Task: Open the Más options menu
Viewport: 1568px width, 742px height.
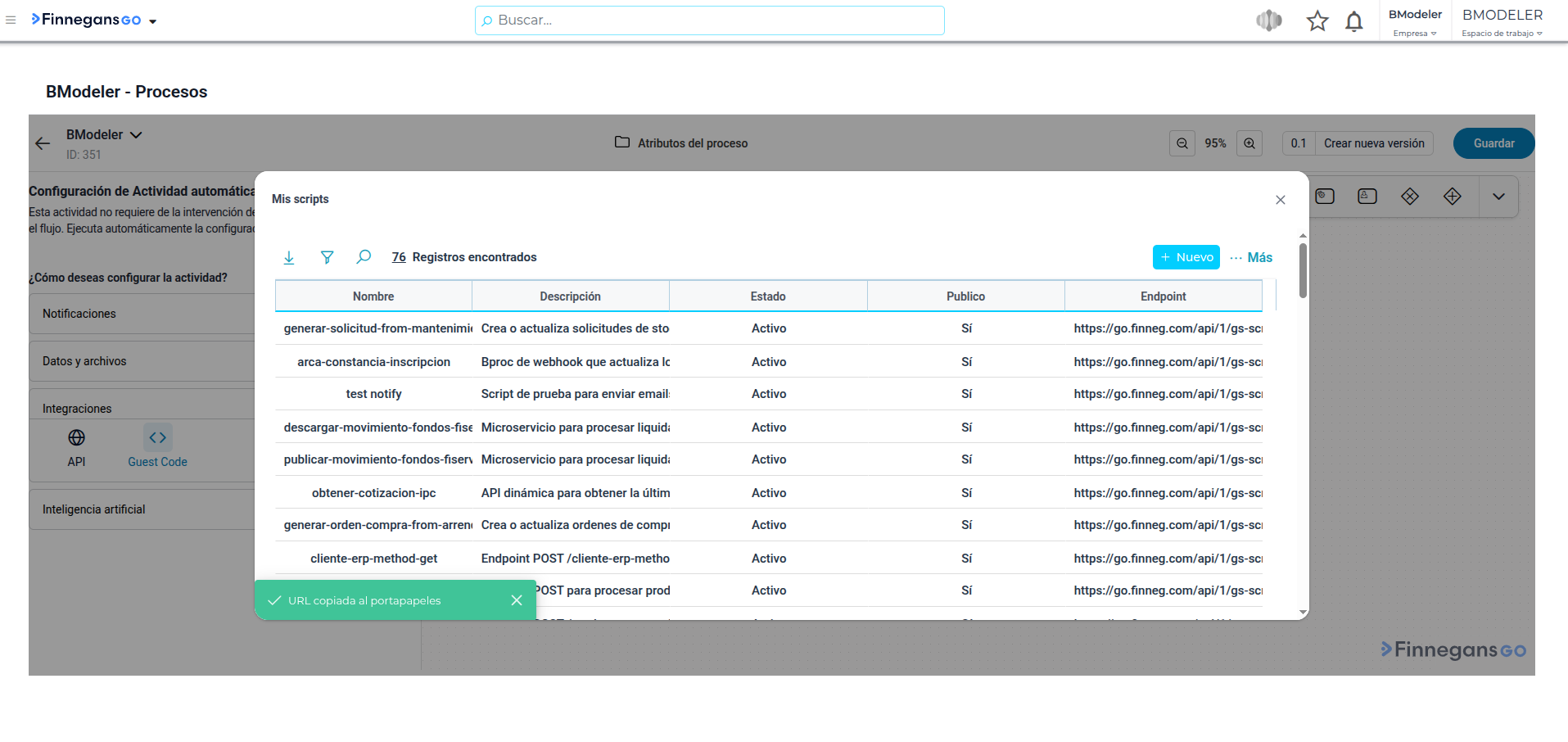Action: [x=1251, y=257]
